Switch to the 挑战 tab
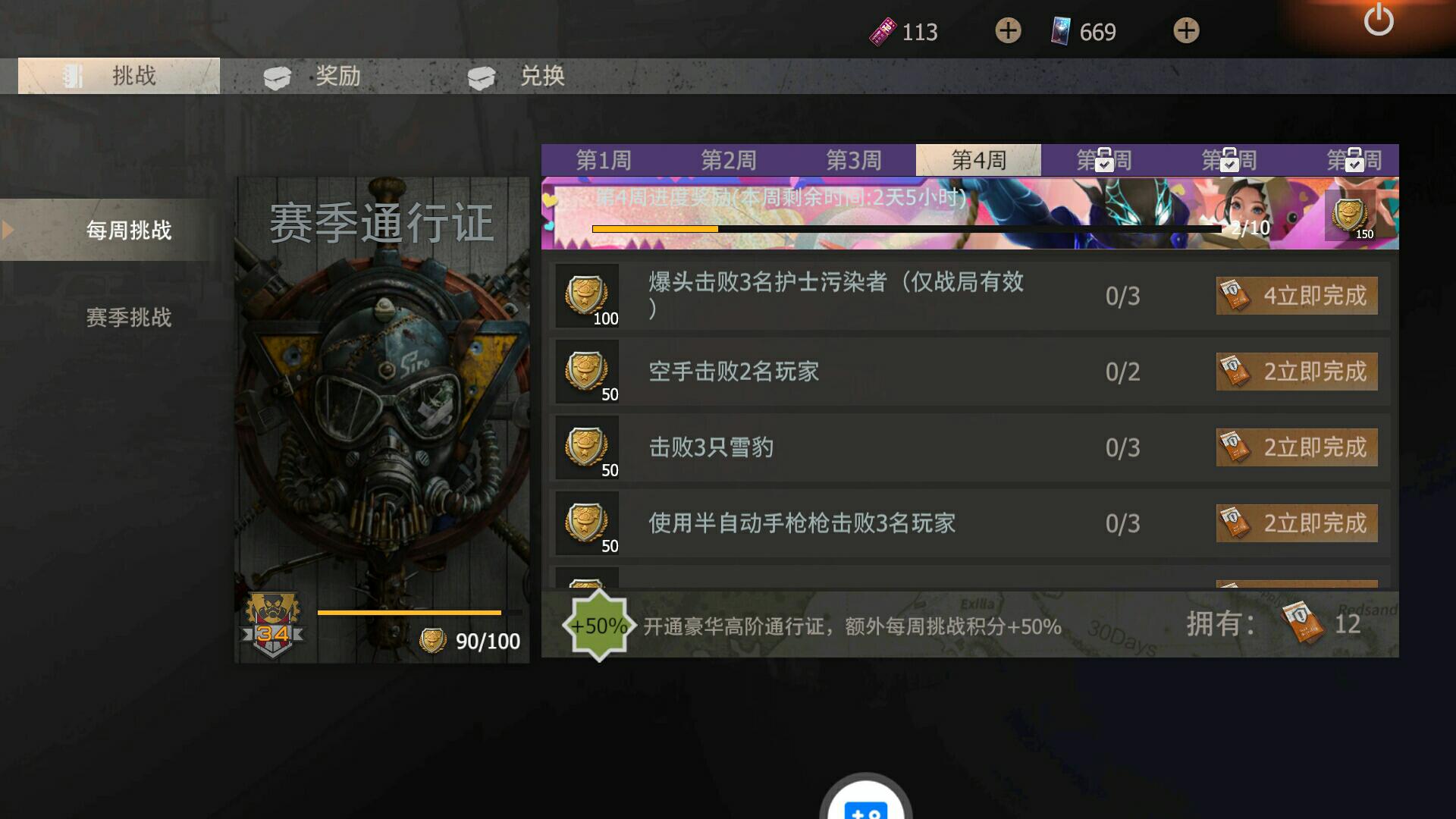The width and height of the screenshot is (1456, 819). pos(119,76)
